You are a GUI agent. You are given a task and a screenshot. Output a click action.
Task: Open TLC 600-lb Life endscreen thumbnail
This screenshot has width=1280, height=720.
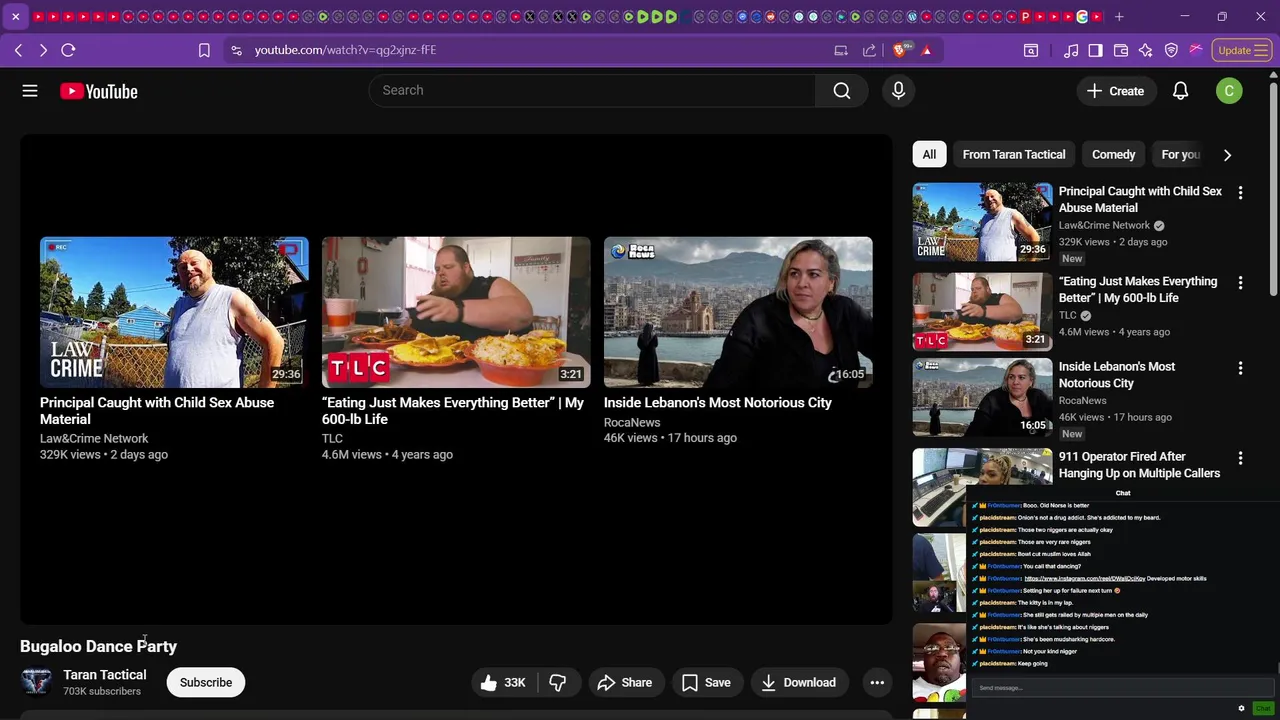click(456, 312)
